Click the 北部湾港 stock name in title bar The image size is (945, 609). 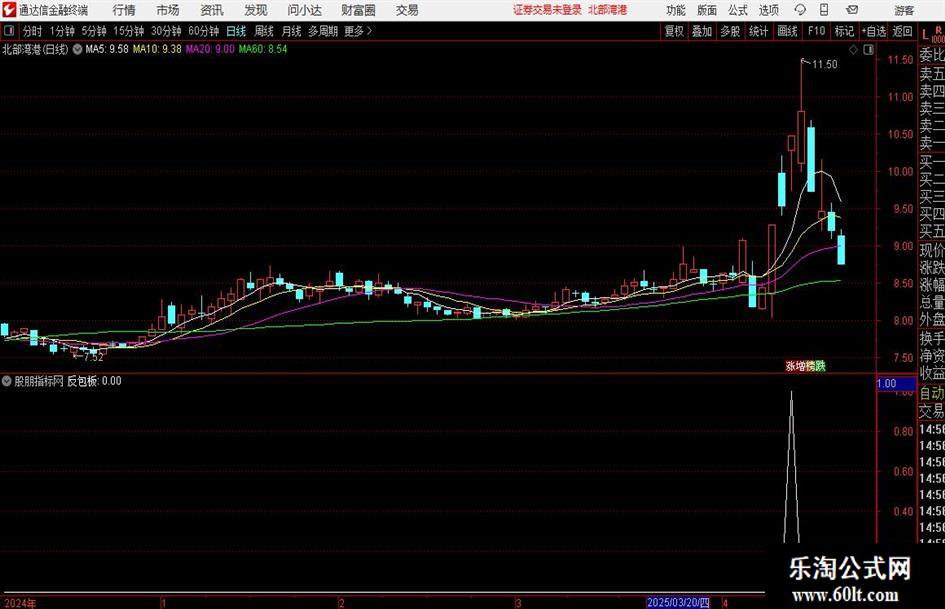pyautogui.click(x=608, y=10)
